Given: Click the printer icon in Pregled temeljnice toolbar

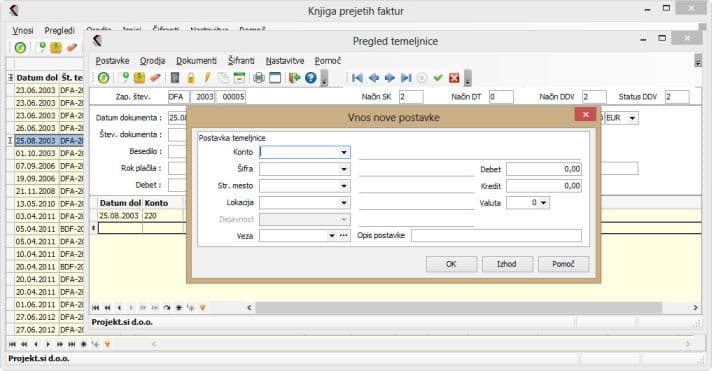Looking at the screenshot, I should click(259, 78).
